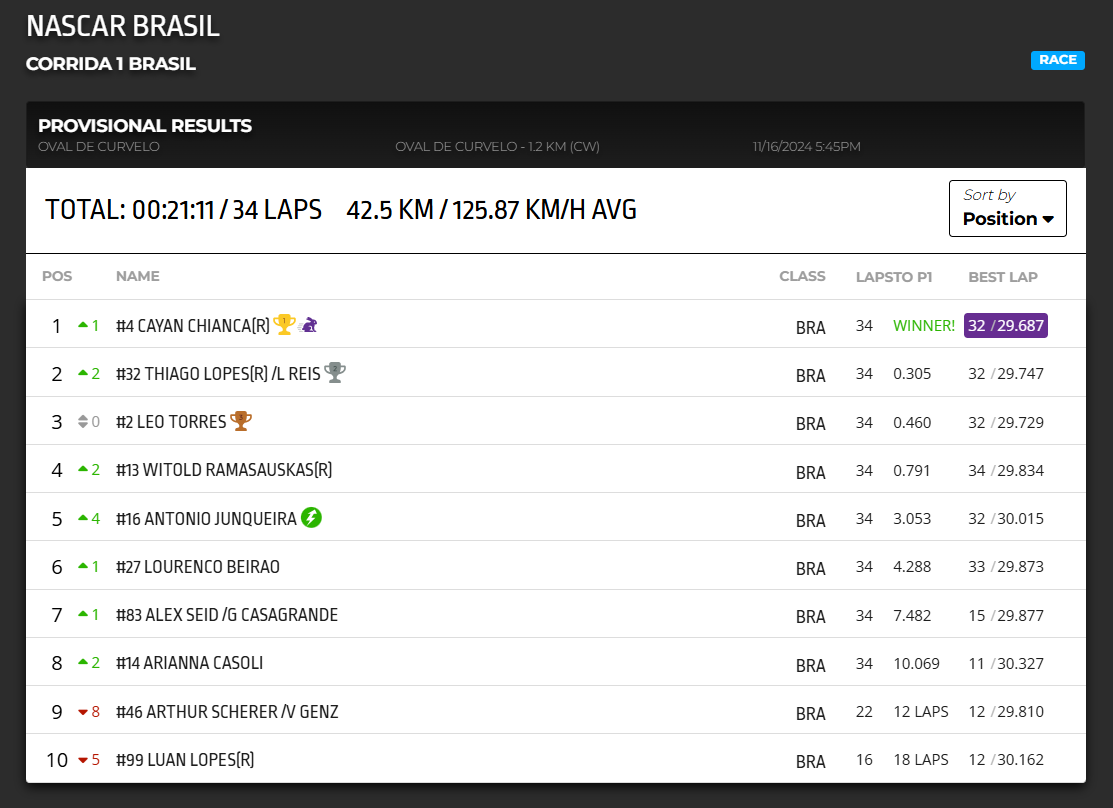Screen dimensions: 1113x808
Task: Click the 12 LAPS gap value
Action: (x=921, y=711)
